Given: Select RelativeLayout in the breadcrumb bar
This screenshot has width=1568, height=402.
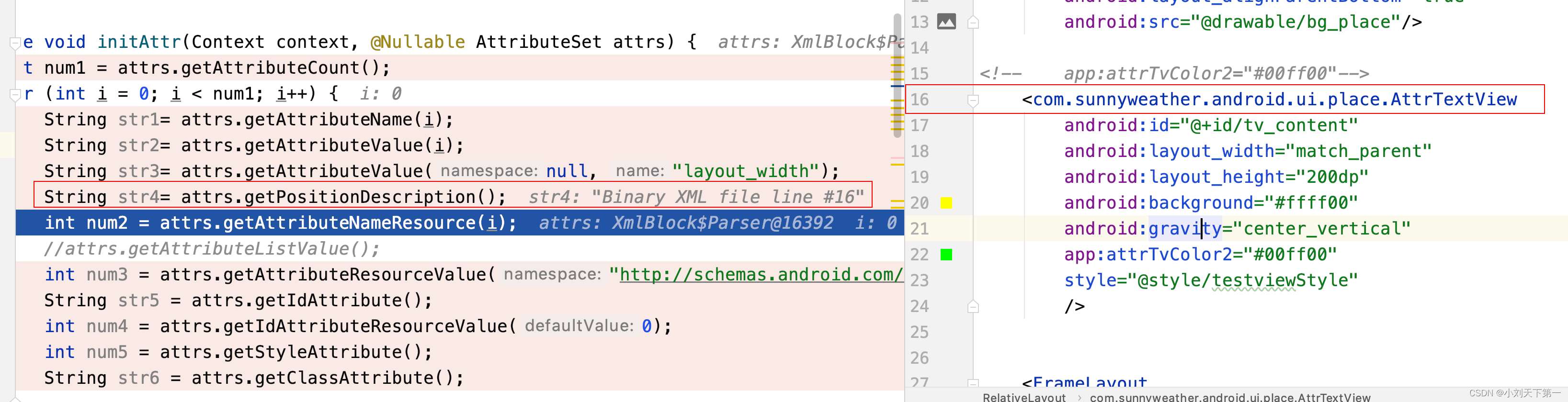Looking at the screenshot, I should (1024, 397).
